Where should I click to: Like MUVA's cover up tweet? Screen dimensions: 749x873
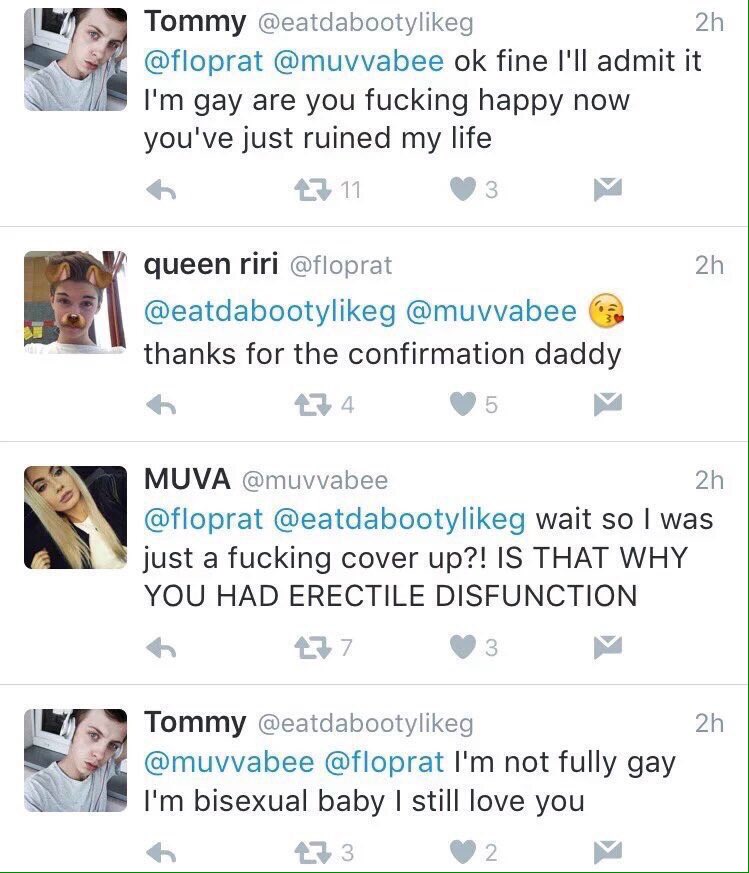pos(461,647)
